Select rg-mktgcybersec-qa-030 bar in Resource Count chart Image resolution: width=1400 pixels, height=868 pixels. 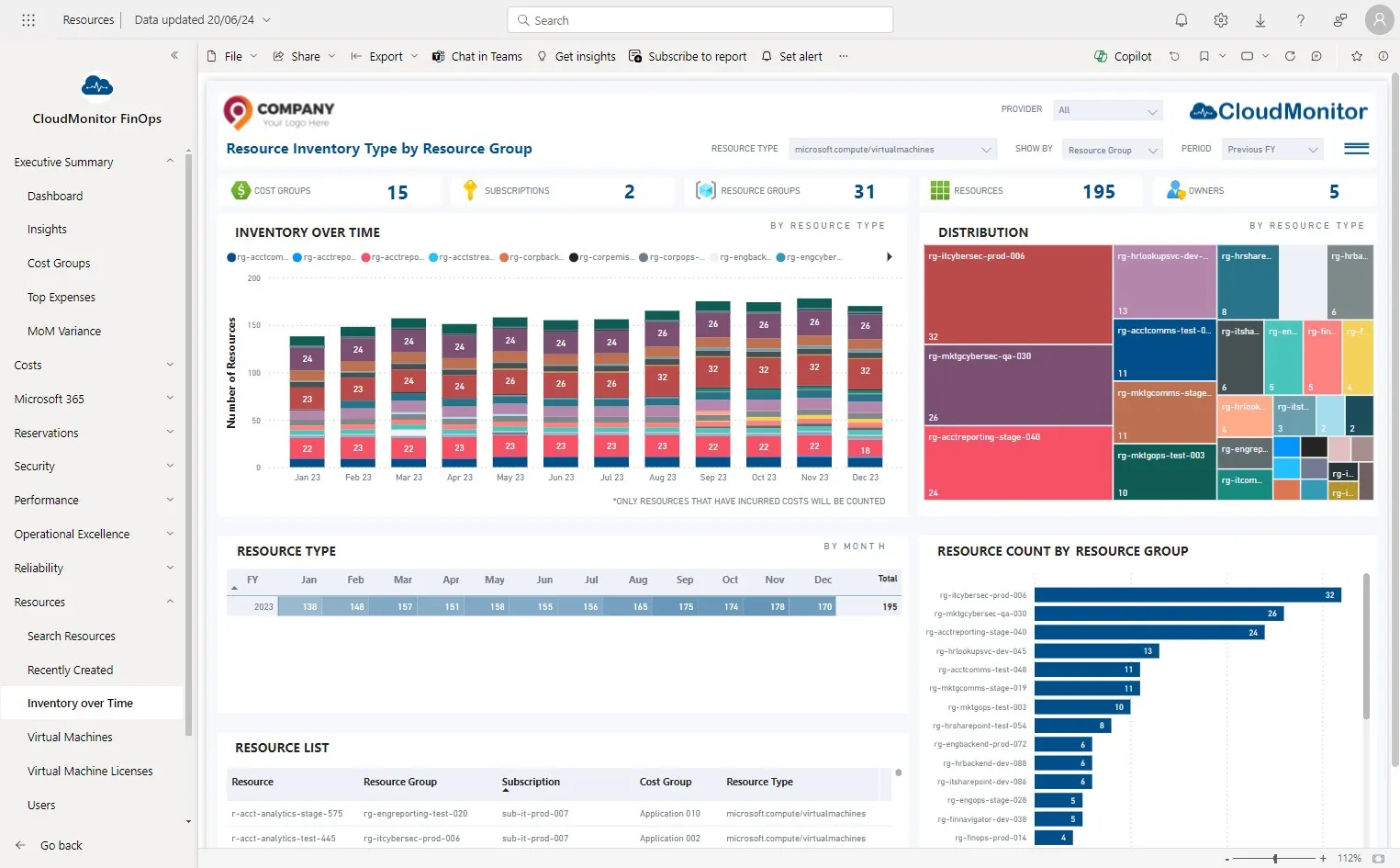pyautogui.click(x=1159, y=614)
